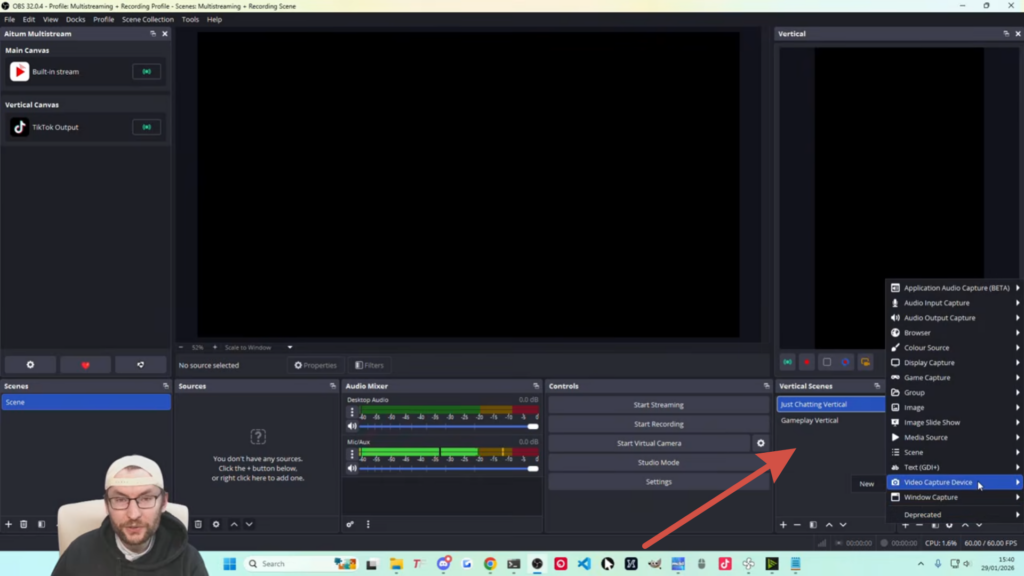The image size is (1024, 576).
Task: Choose Video Capture Device entry
Action: pyautogui.click(x=954, y=483)
